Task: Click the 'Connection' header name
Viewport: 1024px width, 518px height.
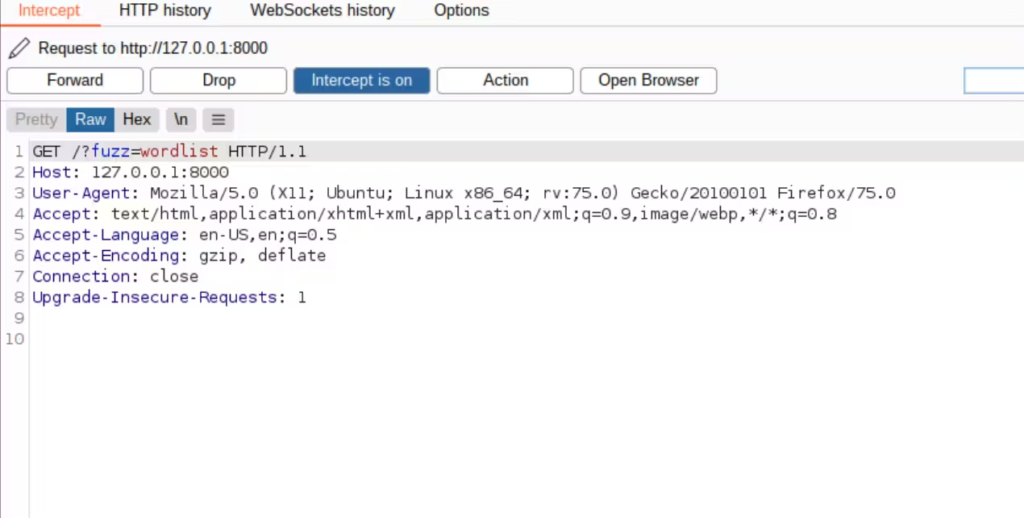Action: click(82, 276)
